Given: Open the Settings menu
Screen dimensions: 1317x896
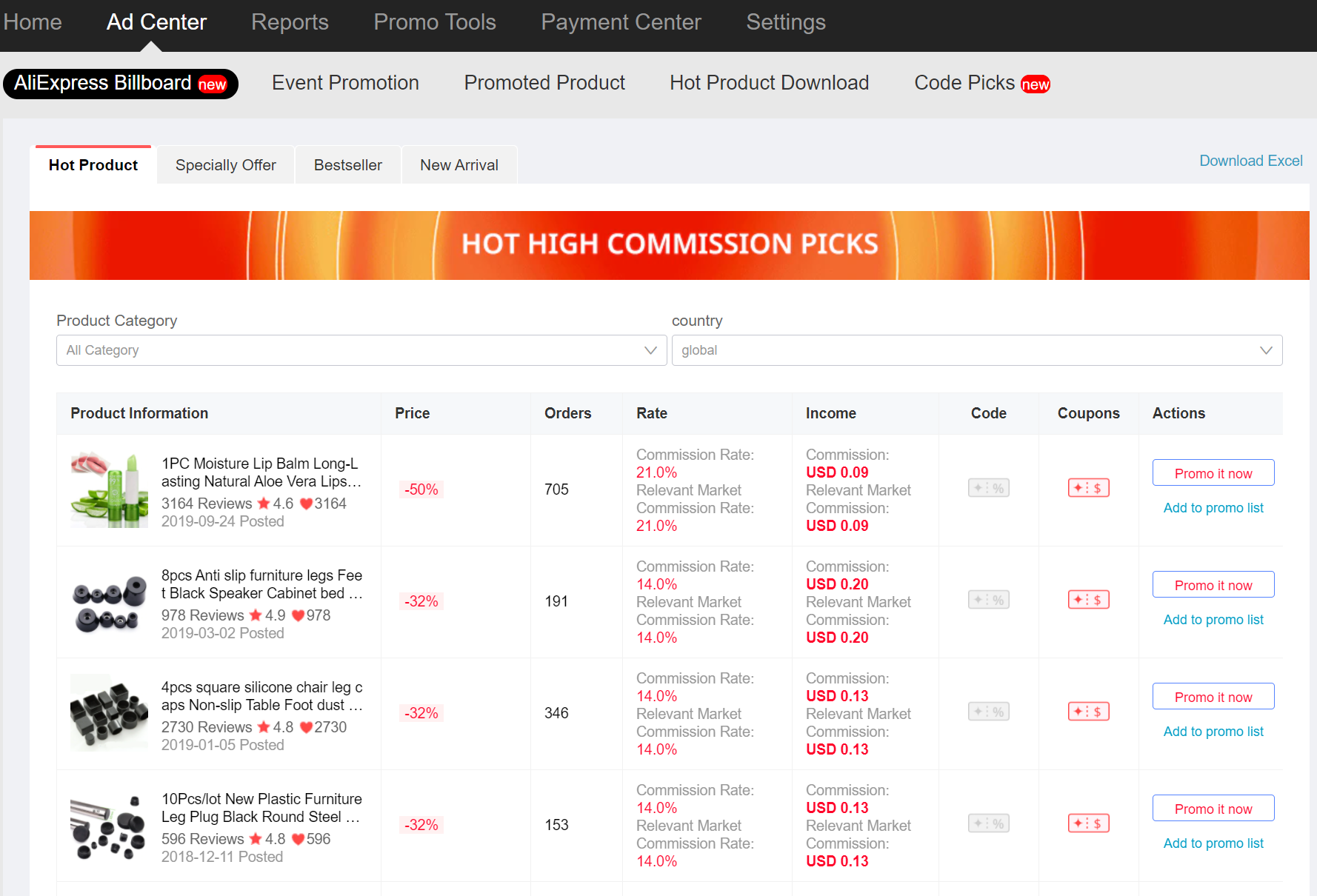Looking at the screenshot, I should pyautogui.click(x=786, y=22).
